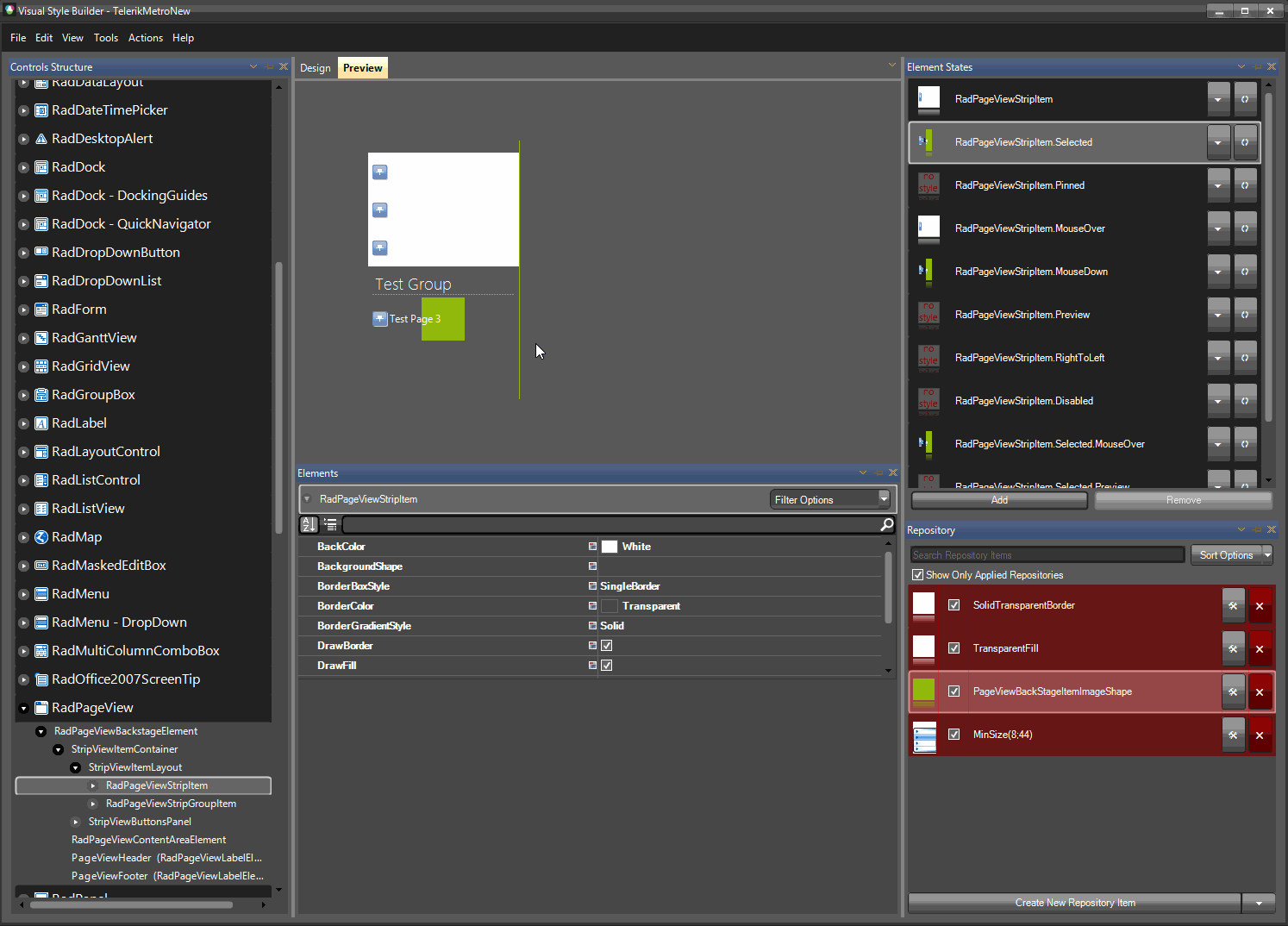
Task: Click the wrench icon for MinSize(8;44)
Action: pyautogui.click(x=1233, y=735)
